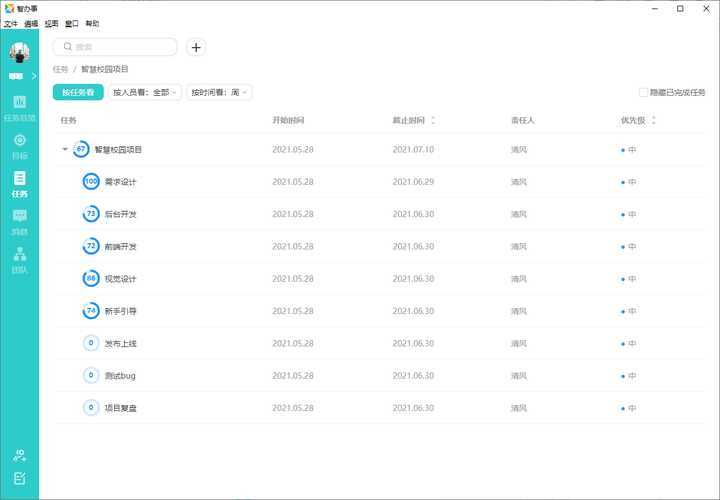Screen dimensions: 720x500
Task: Click the plus button beside search box
Action: click(x=196, y=47)
